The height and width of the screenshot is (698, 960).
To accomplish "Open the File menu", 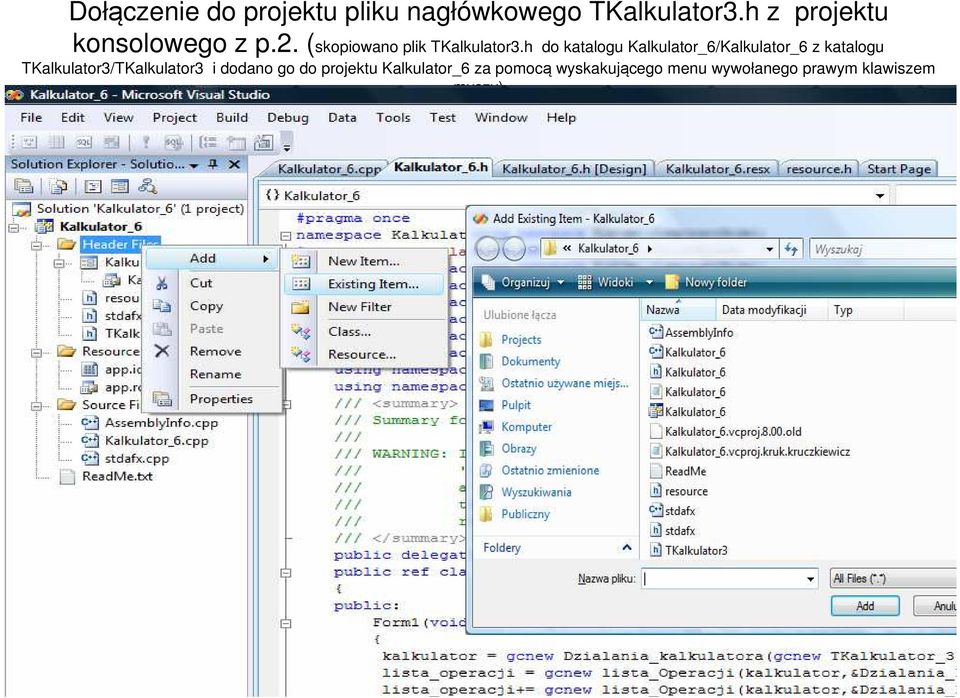I will (x=31, y=118).
